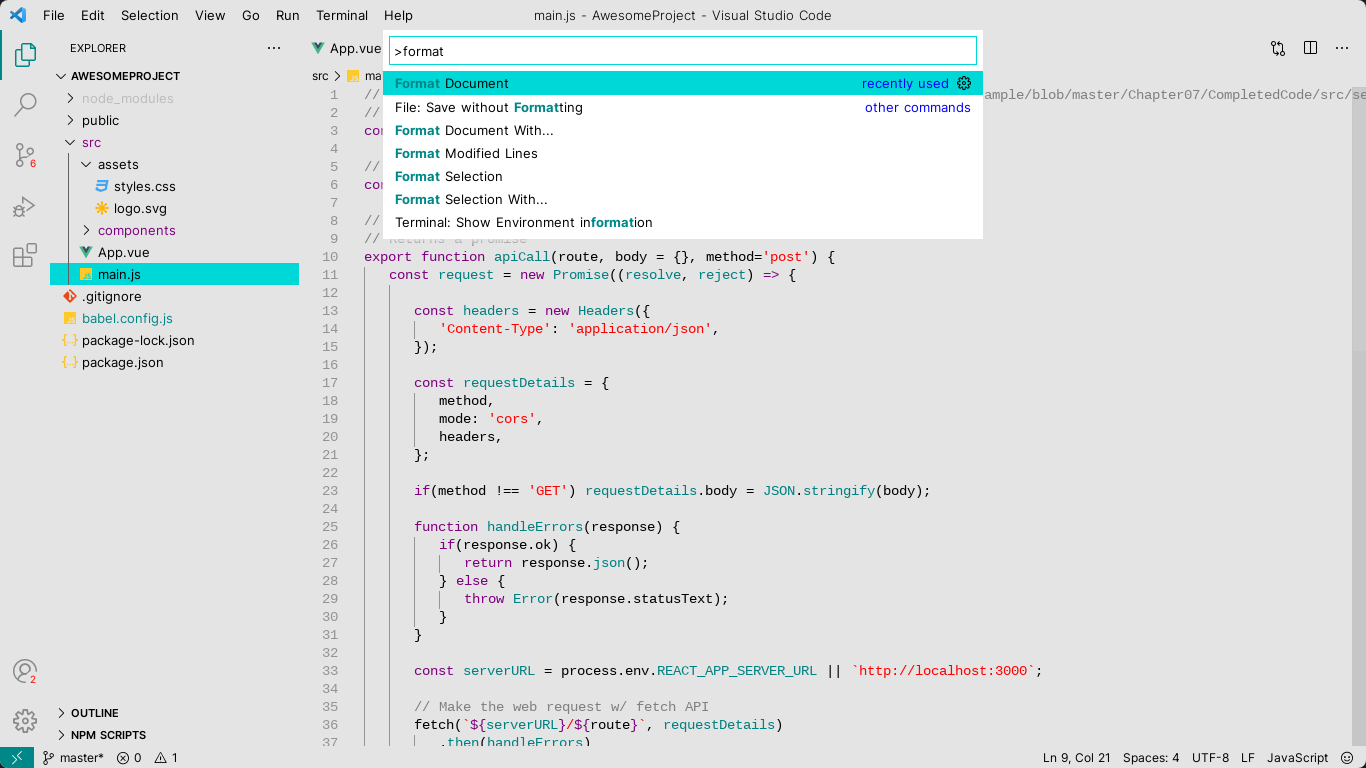Select main.js in the explorer tree
Screen dimensions: 1366x768
[x=174, y=274]
